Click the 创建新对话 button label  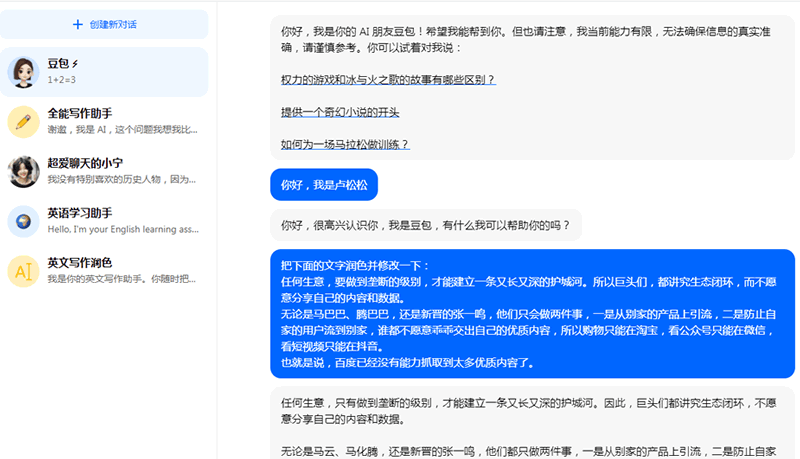pos(111,24)
